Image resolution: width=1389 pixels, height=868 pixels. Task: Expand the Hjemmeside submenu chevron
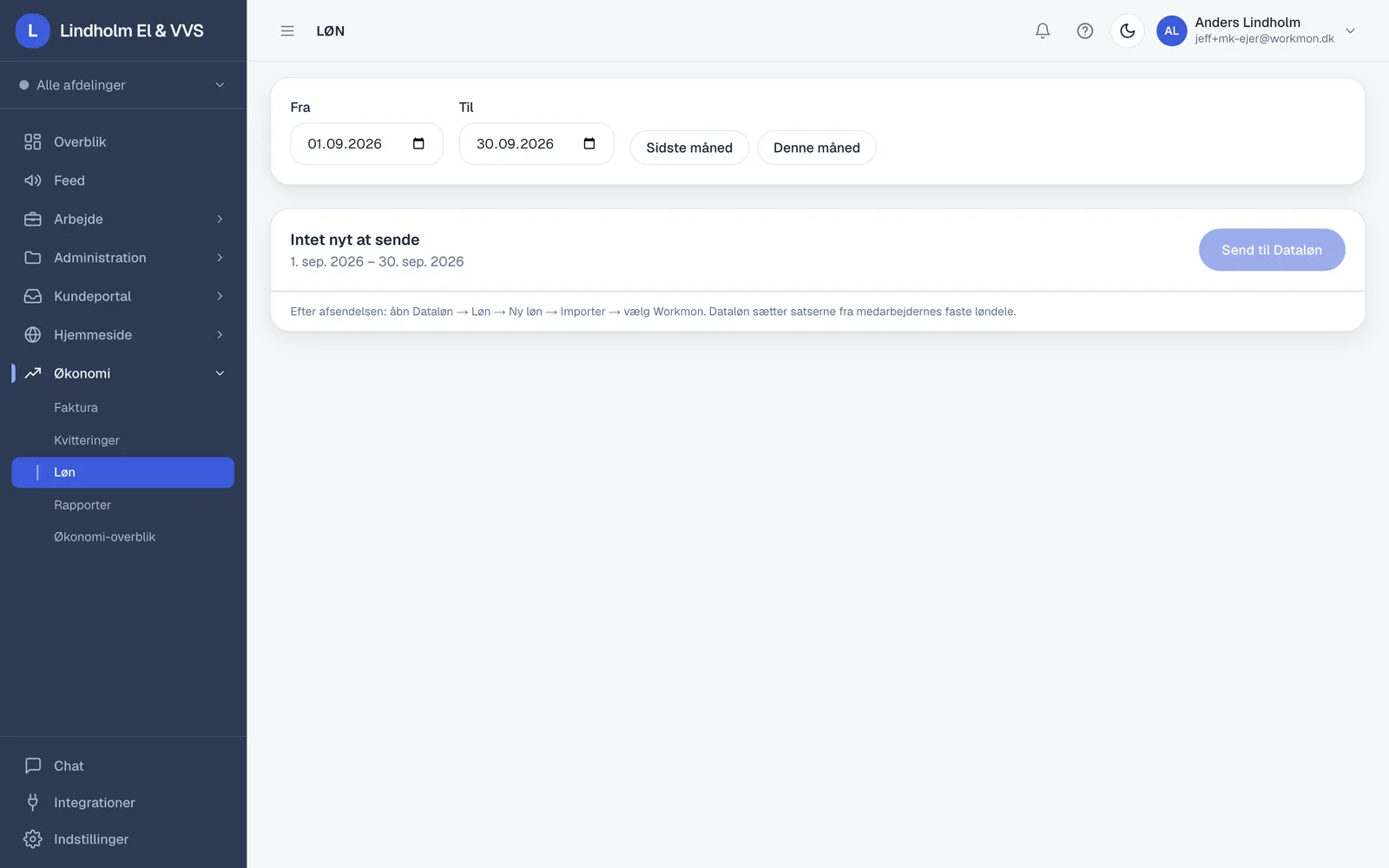pos(220,335)
